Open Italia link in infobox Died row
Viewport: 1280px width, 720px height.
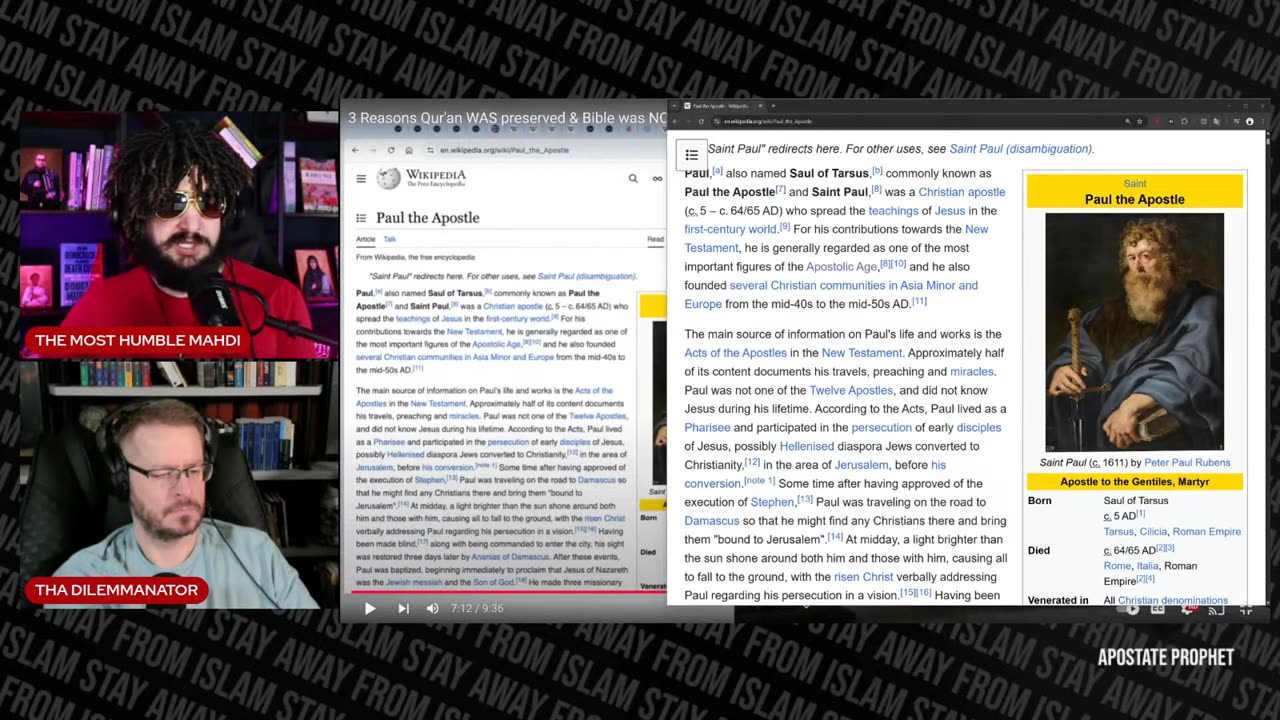click(x=1147, y=566)
